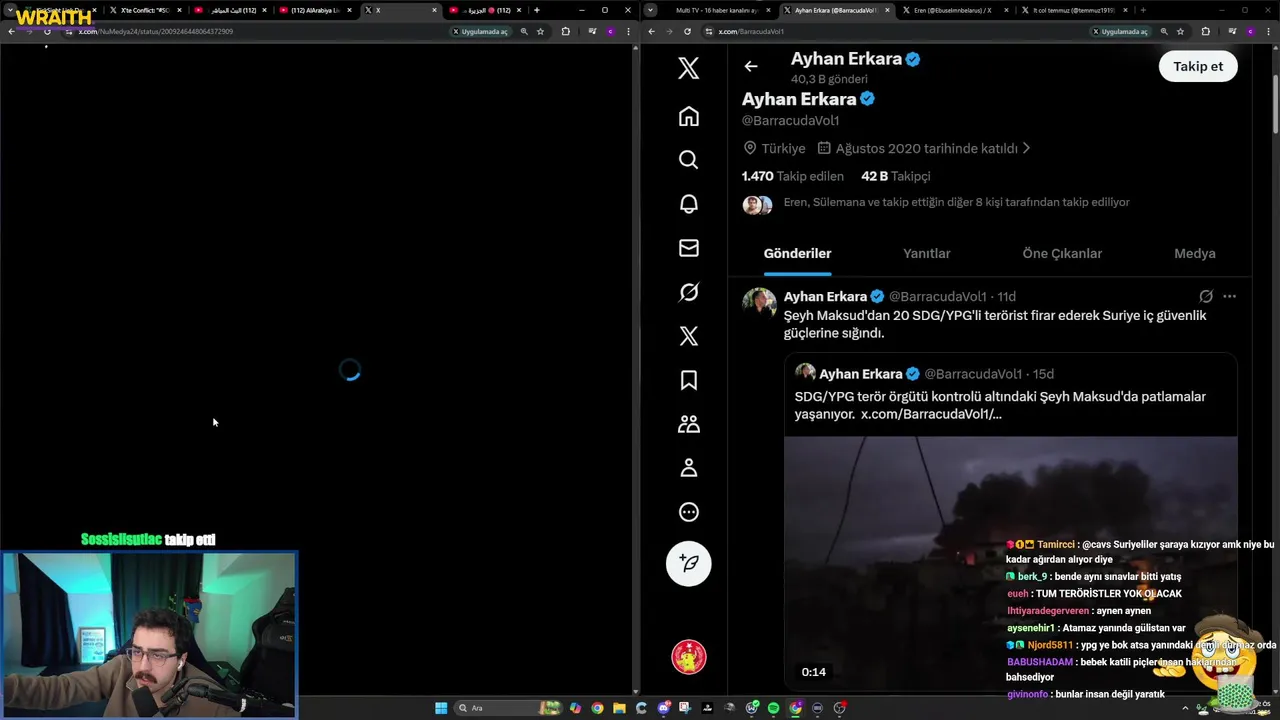1280x720 pixels.
Task: Open 1.470 Takip edilen following list
Action: coord(793,176)
